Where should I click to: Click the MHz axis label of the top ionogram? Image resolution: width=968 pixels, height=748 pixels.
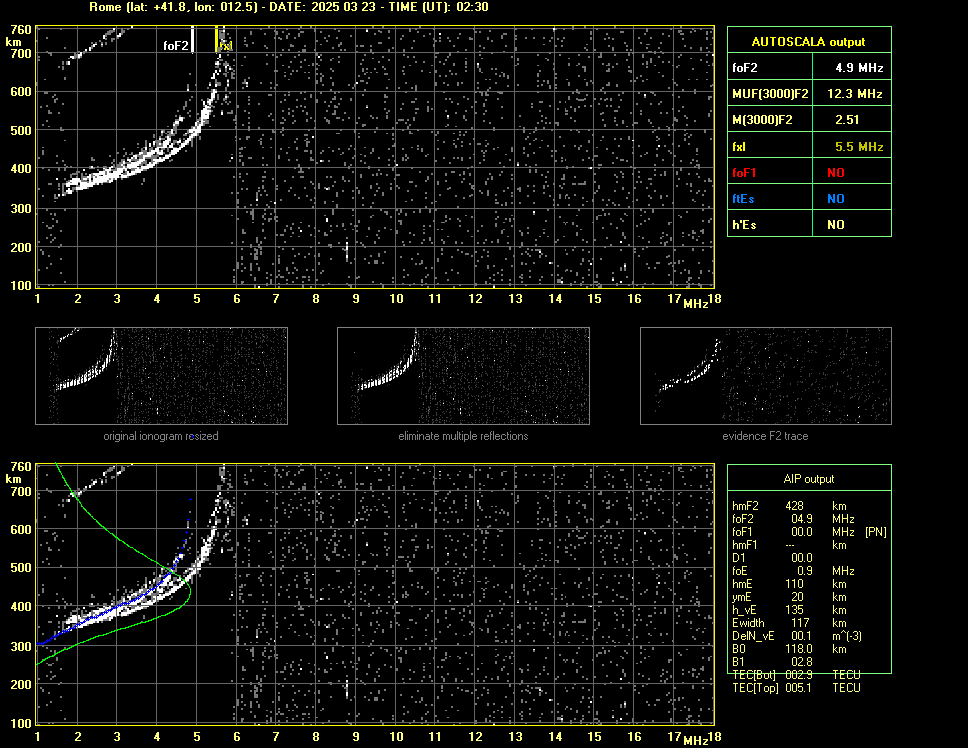pos(696,303)
